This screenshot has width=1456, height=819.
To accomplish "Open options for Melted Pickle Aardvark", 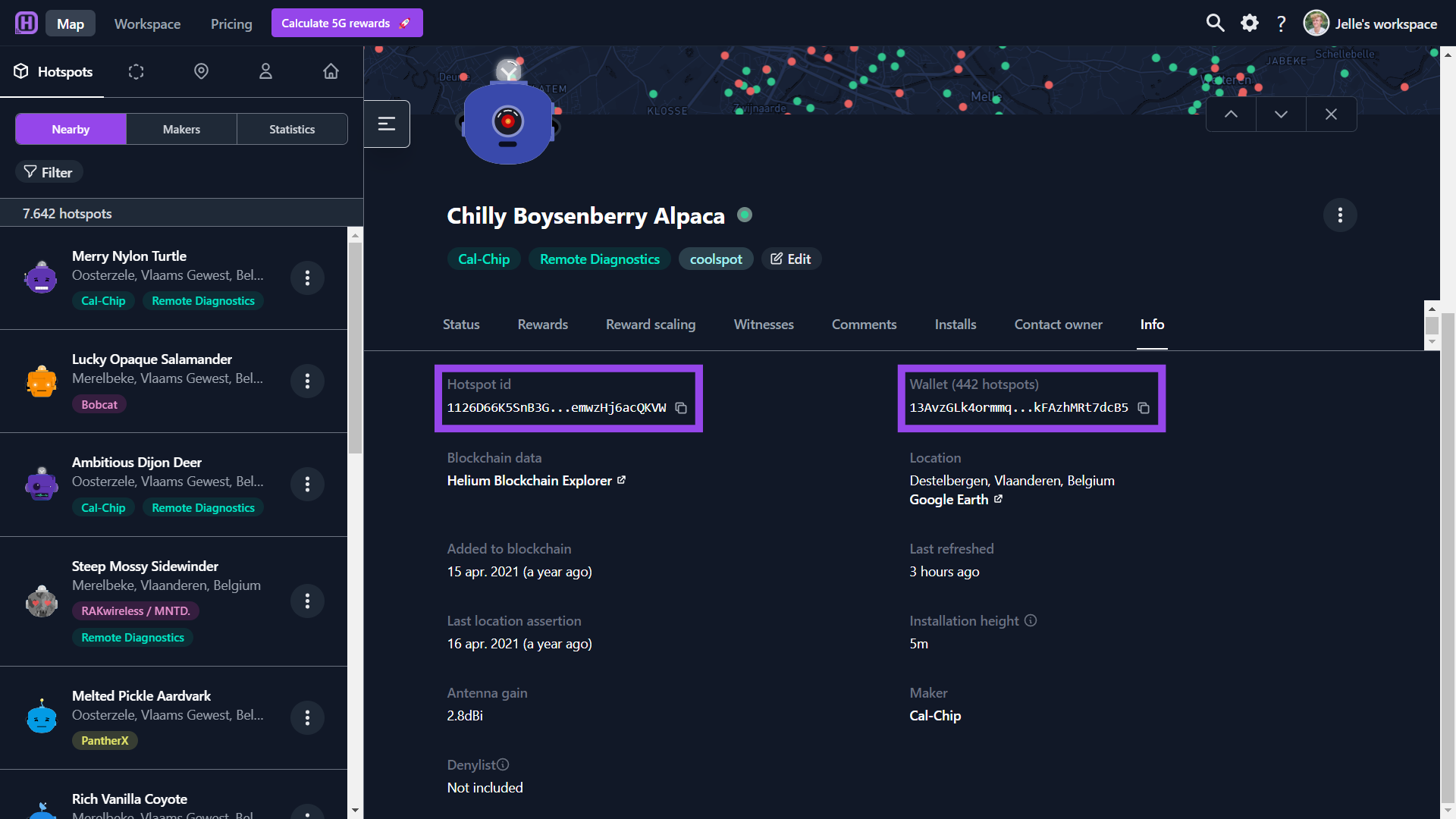I will [x=307, y=717].
